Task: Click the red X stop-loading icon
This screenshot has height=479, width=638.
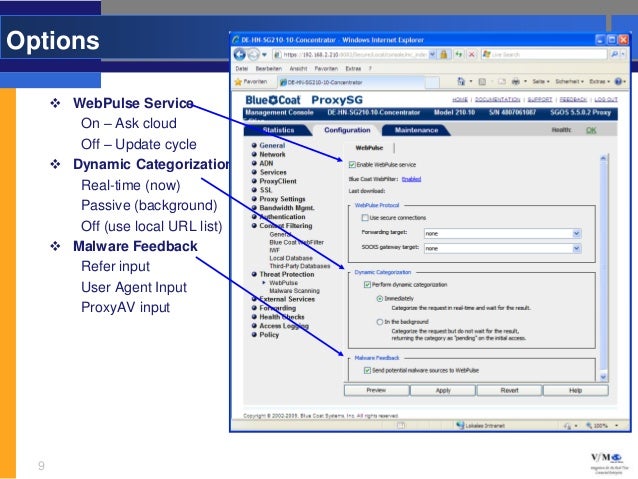Action: [472, 54]
